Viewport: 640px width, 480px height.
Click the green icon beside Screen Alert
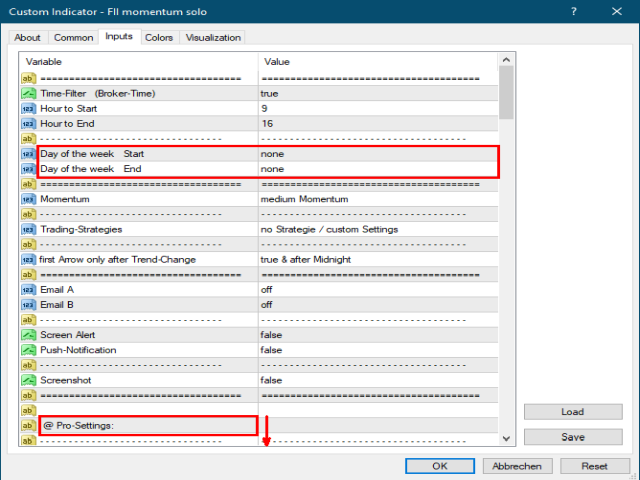tap(28, 335)
